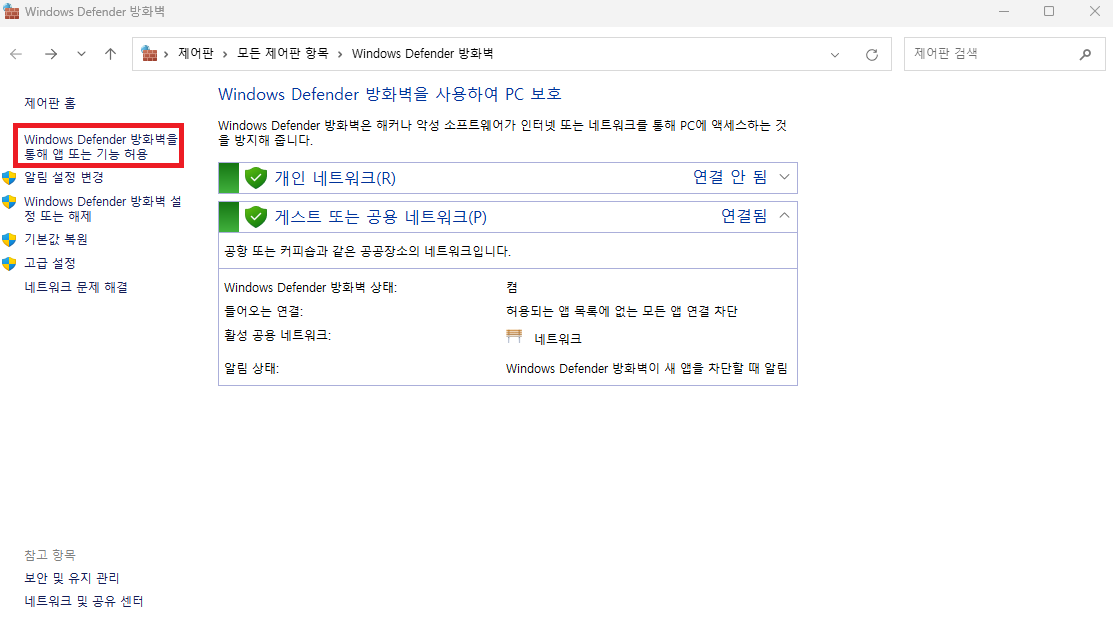Viewport: 1113px width, 625px height.
Task: Open 네트워크 문제 해결 link
Action: click(x=76, y=287)
